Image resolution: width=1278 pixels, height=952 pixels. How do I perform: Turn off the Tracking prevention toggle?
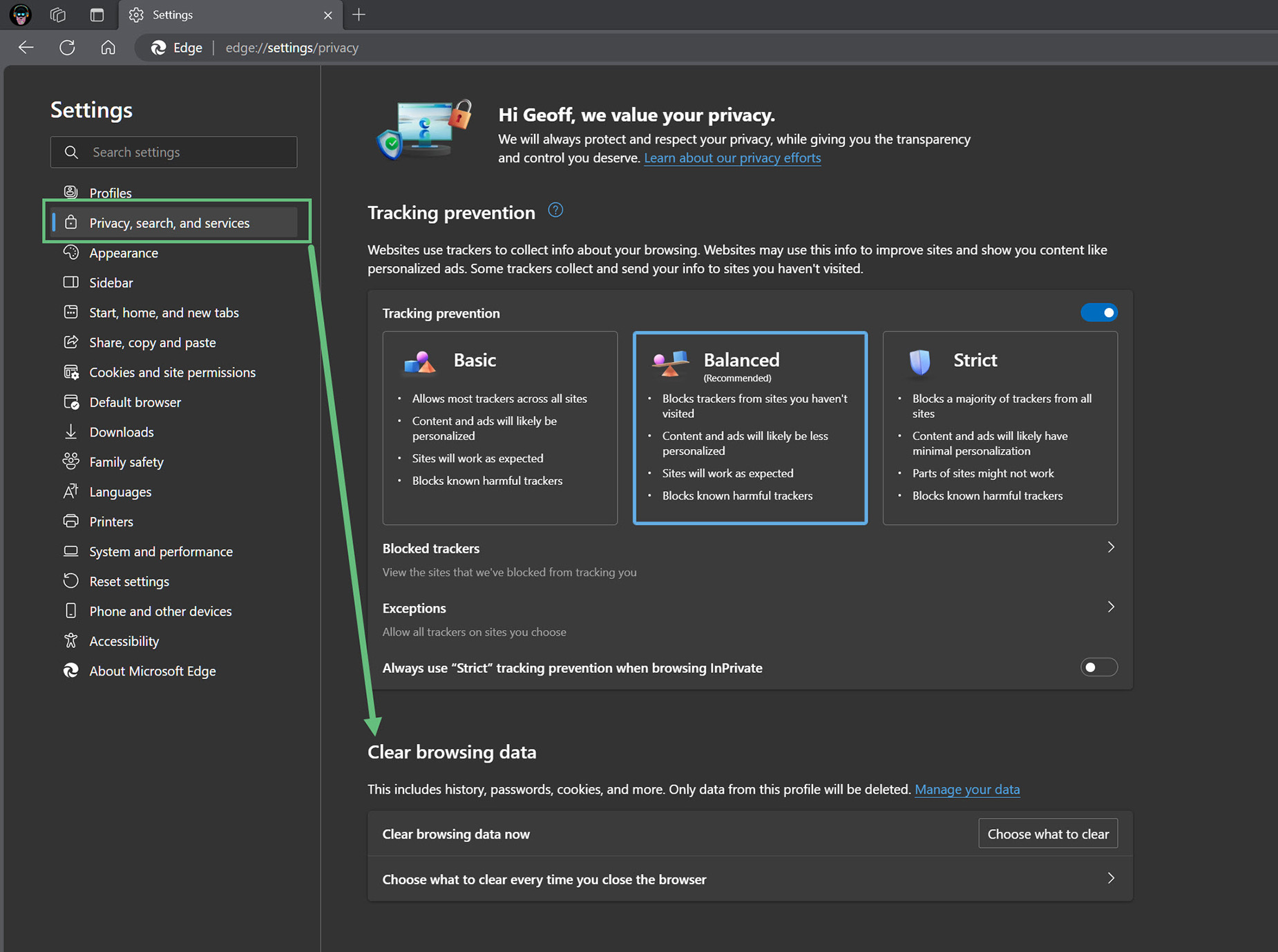[x=1099, y=313]
